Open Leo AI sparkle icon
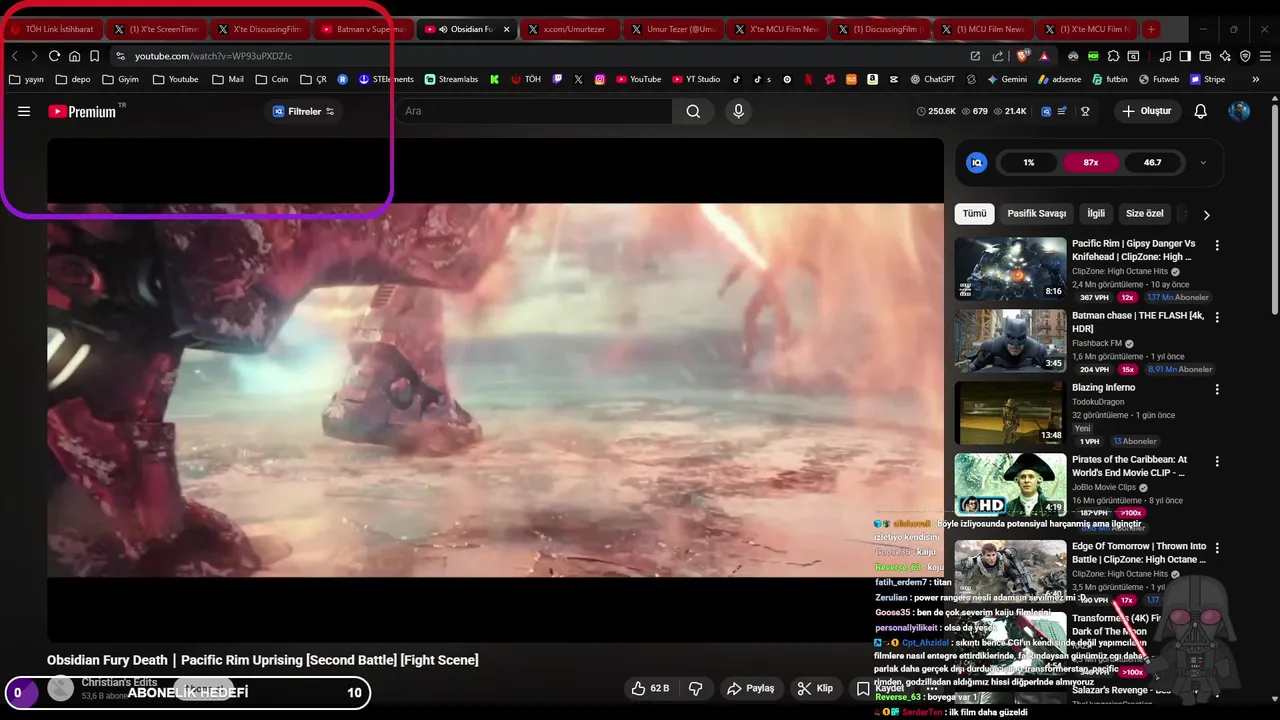Screen dimensions: 1280x720 (x=1225, y=56)
